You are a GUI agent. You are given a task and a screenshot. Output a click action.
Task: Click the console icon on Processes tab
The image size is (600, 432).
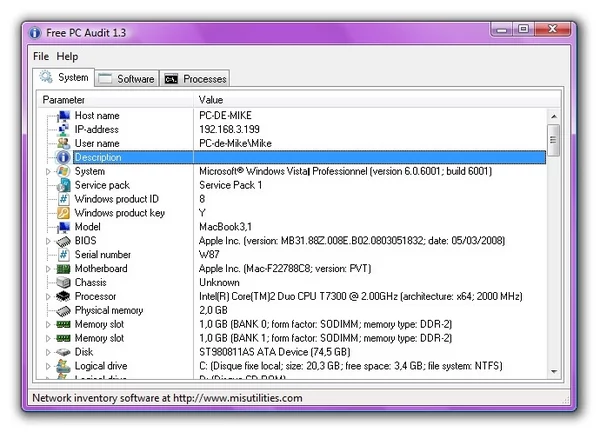171,79
